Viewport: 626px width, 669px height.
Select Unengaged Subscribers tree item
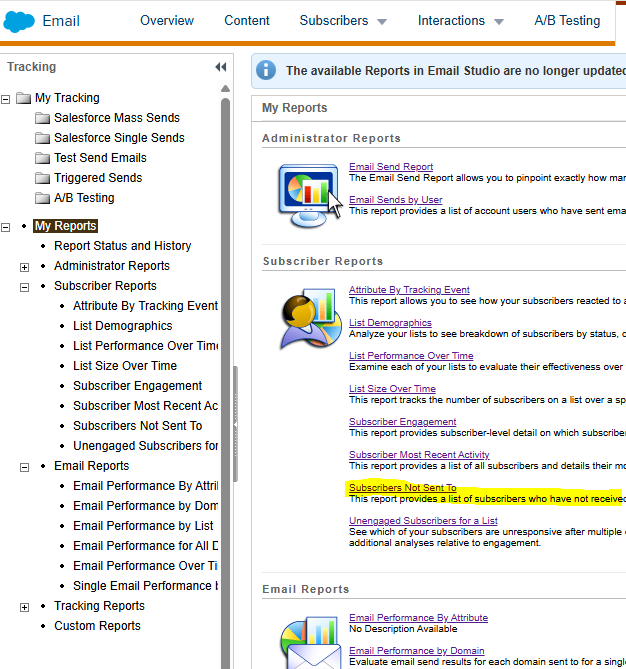[145, 446]
